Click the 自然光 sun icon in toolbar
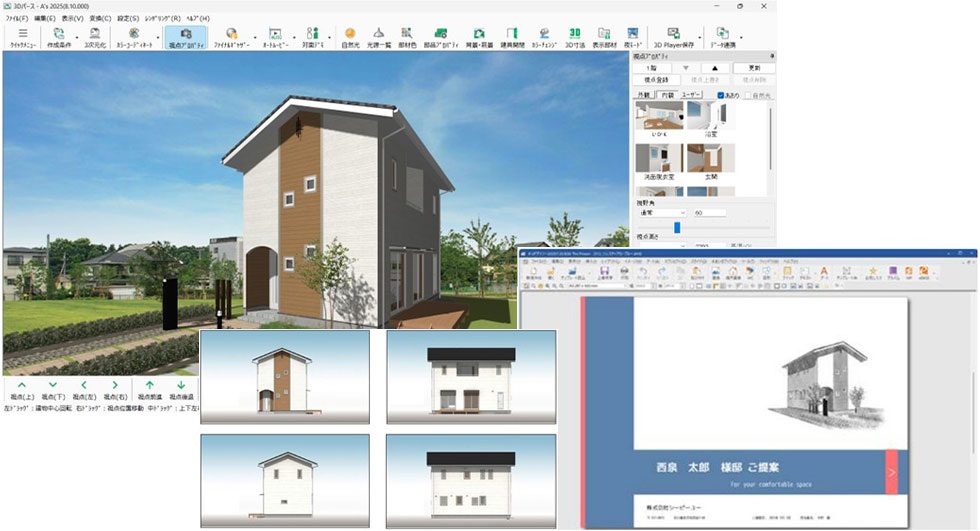Image resolution: width=980 pixels, height=531 pixels. tap(350, 38)
